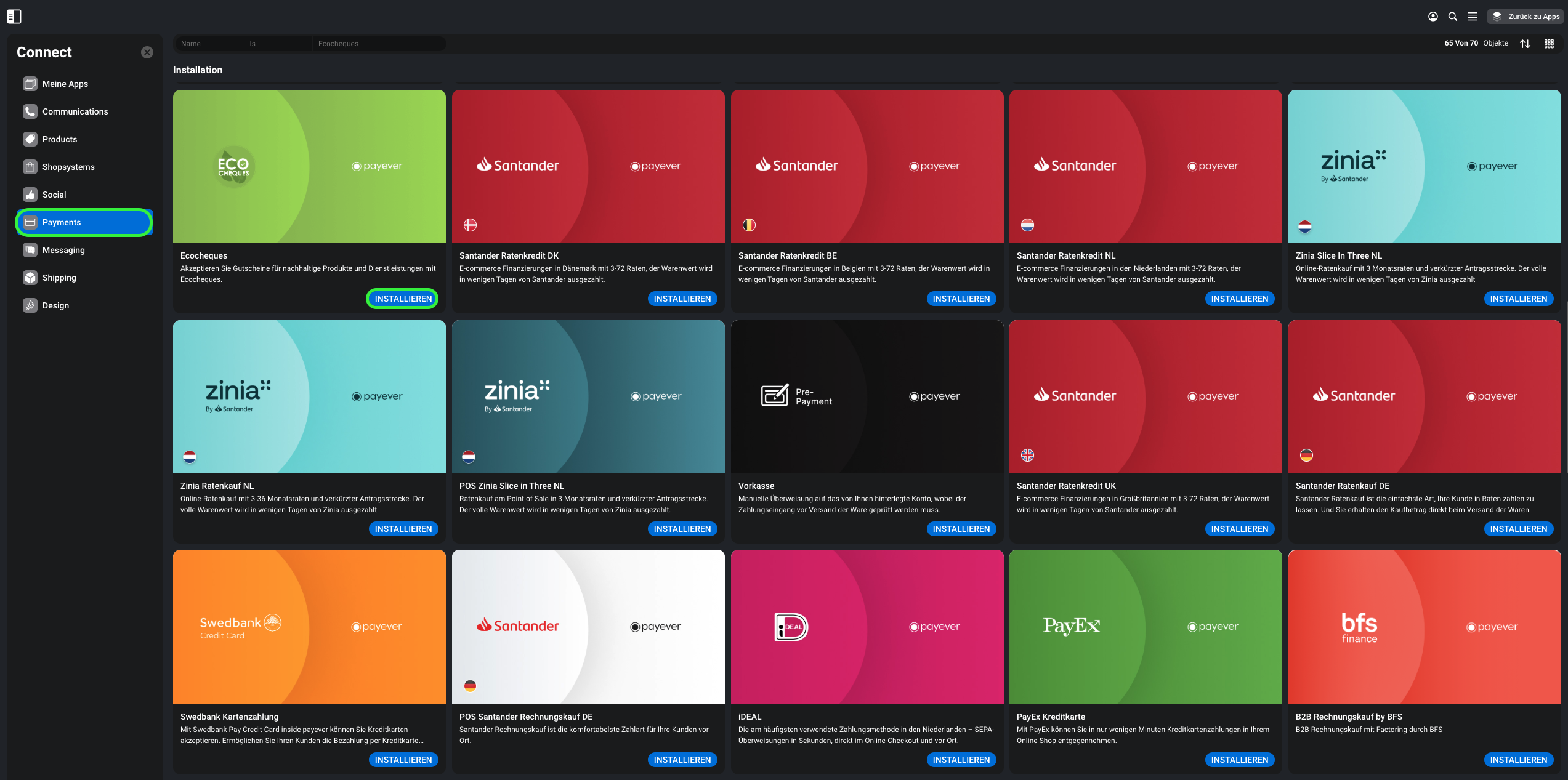Open the iDEAL card thumbnail
Image resolution: width=1568 pixels, height=780 pixels.
pos(867,627)
